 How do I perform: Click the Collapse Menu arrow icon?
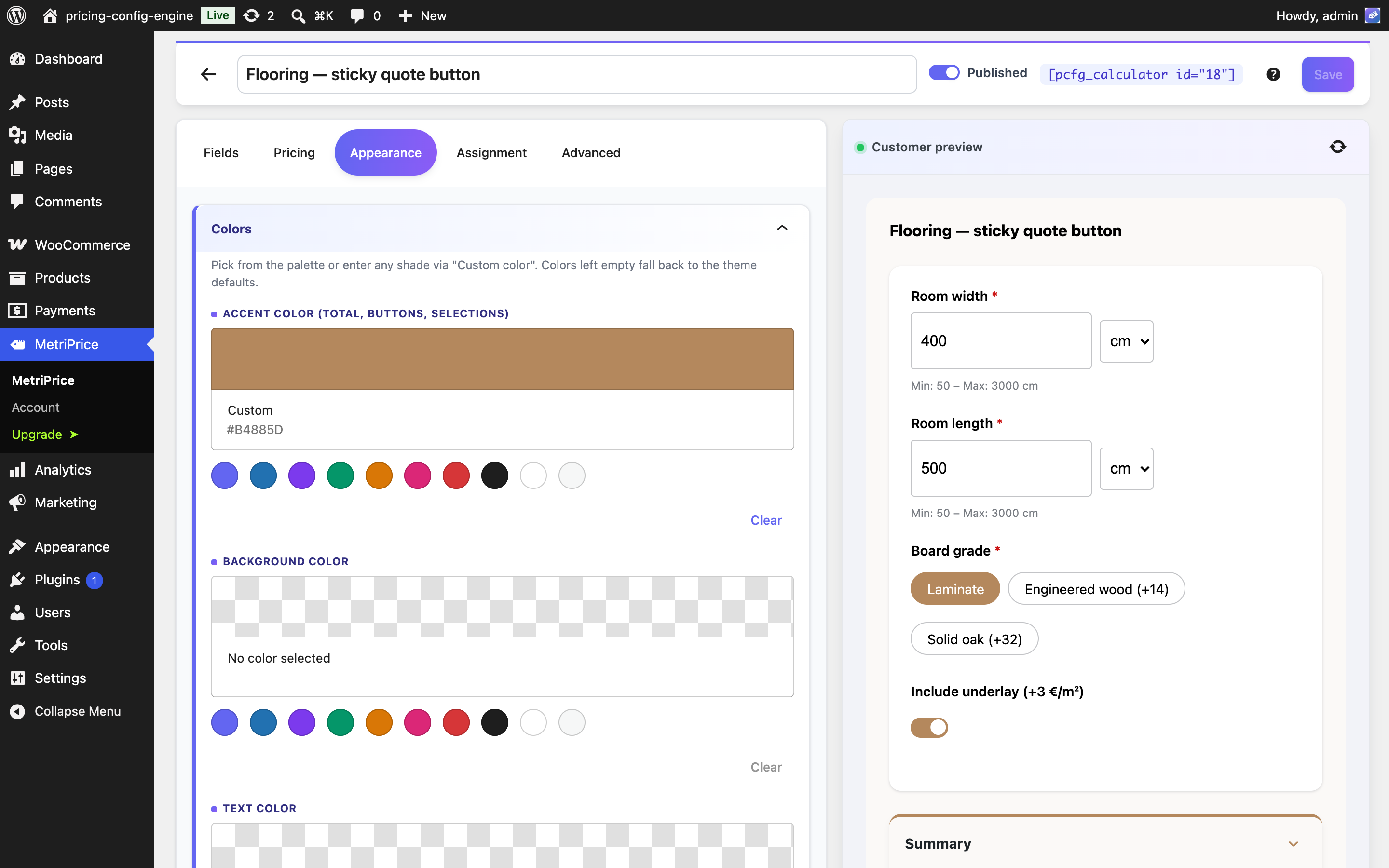click(x=17, y=711)
